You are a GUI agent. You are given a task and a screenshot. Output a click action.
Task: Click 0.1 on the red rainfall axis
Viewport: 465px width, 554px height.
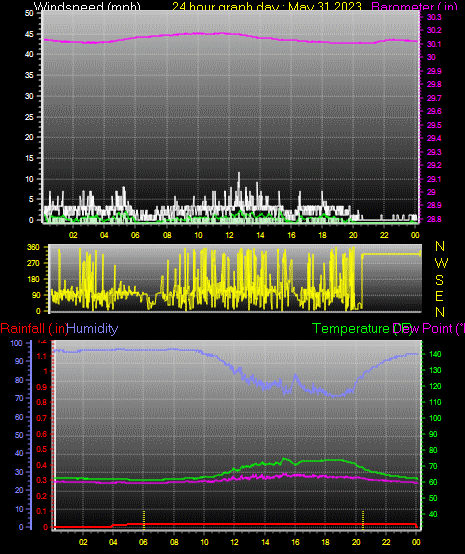[x=42, y=511]
